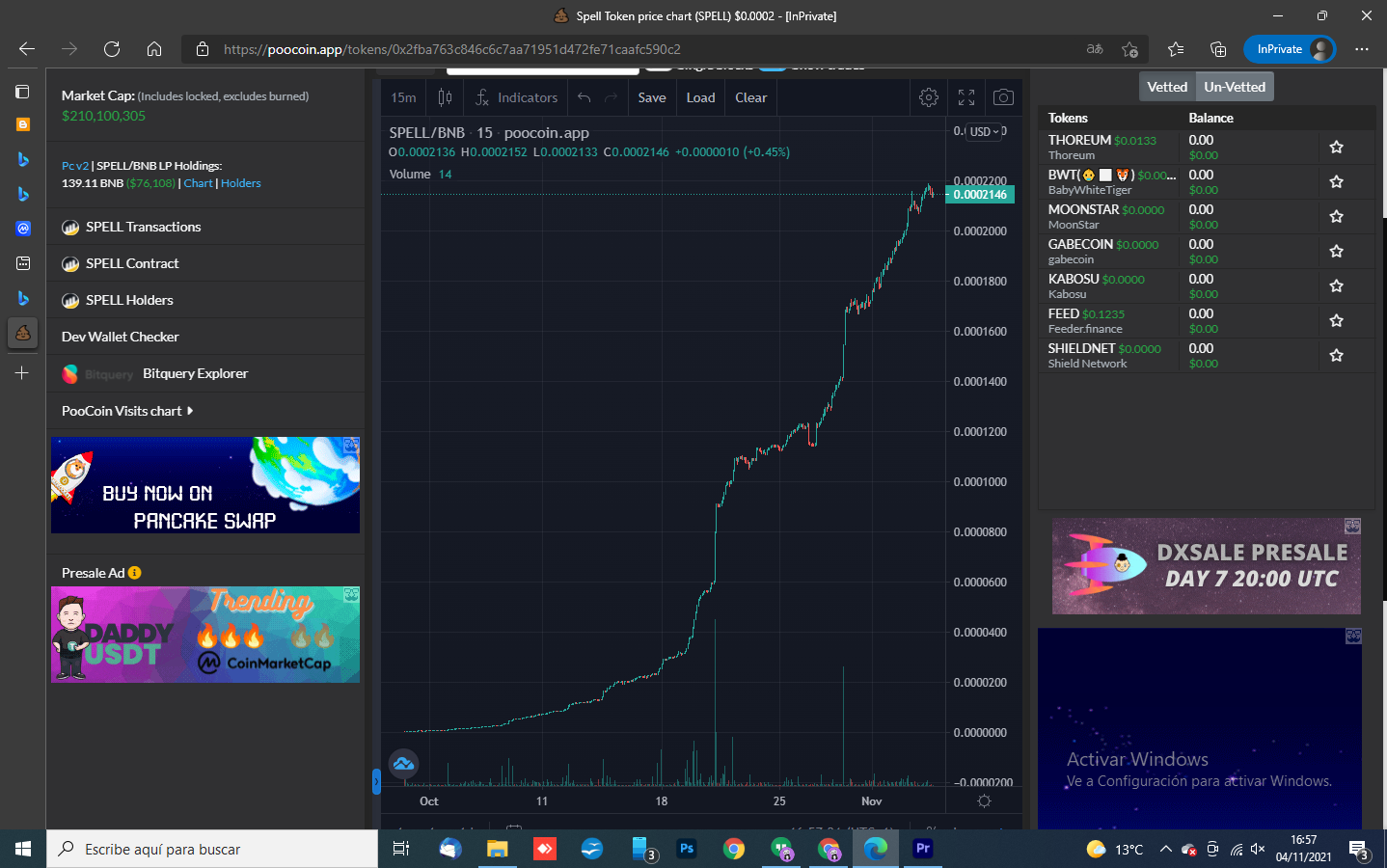Star the BabyWhiteTiger token
This screenshot has width=1387, height=868.
pyautogui.click(x=1336, y=182)
